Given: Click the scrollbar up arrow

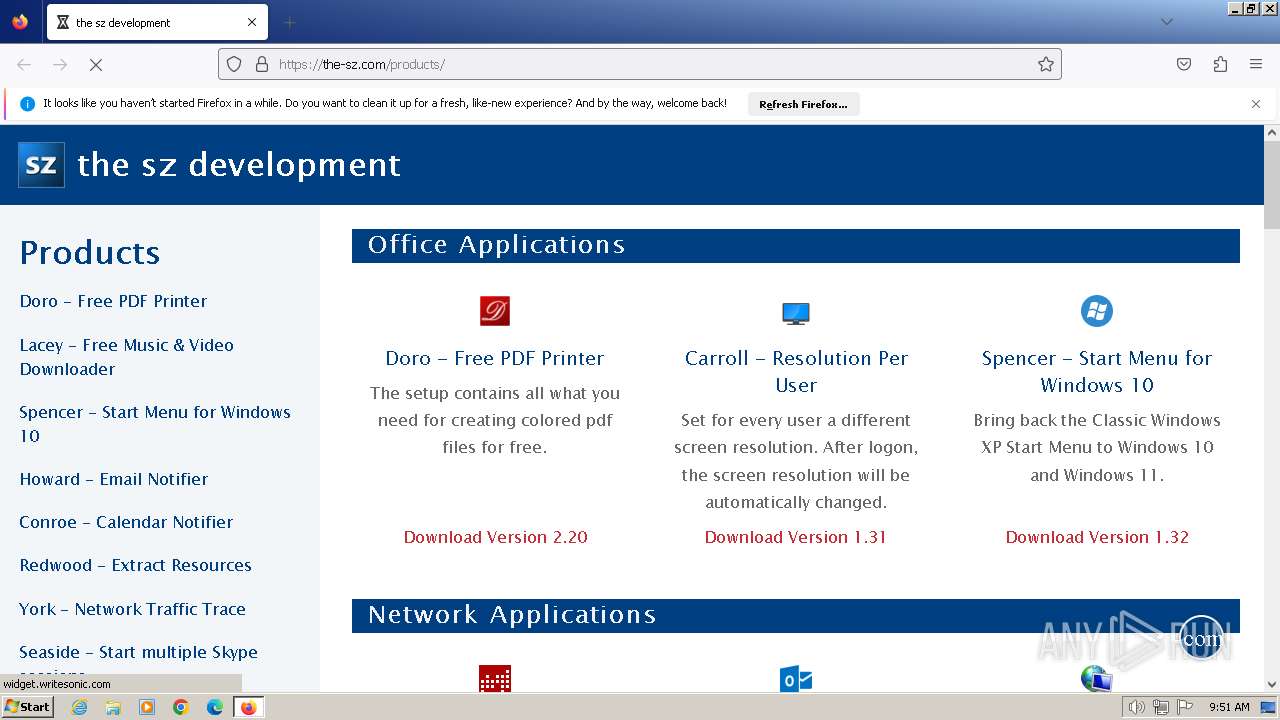Looking at the screenshot, I should point(1272,132).
